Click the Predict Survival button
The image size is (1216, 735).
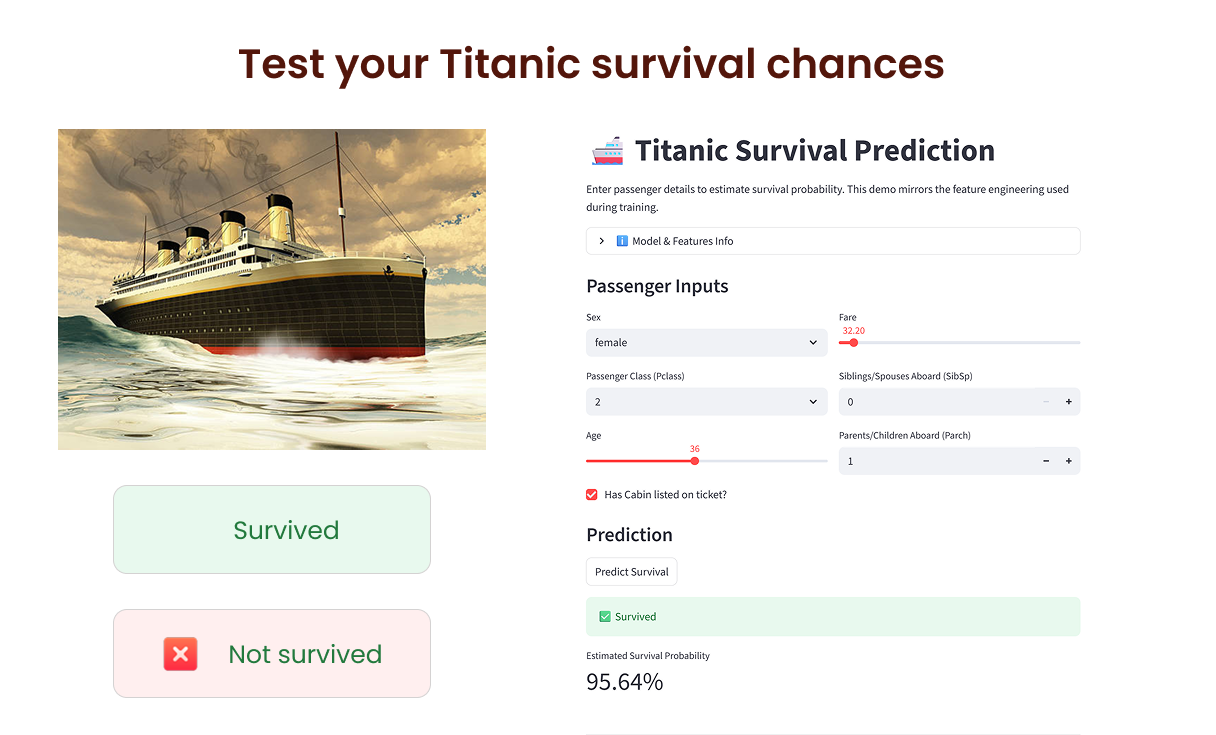[632, 572]
